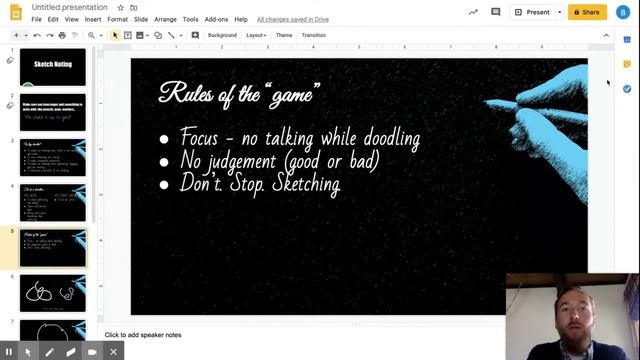The width and height of the screenshot is (640, 360).
Task: Pause the screen recording
Action: click(9, 351)
